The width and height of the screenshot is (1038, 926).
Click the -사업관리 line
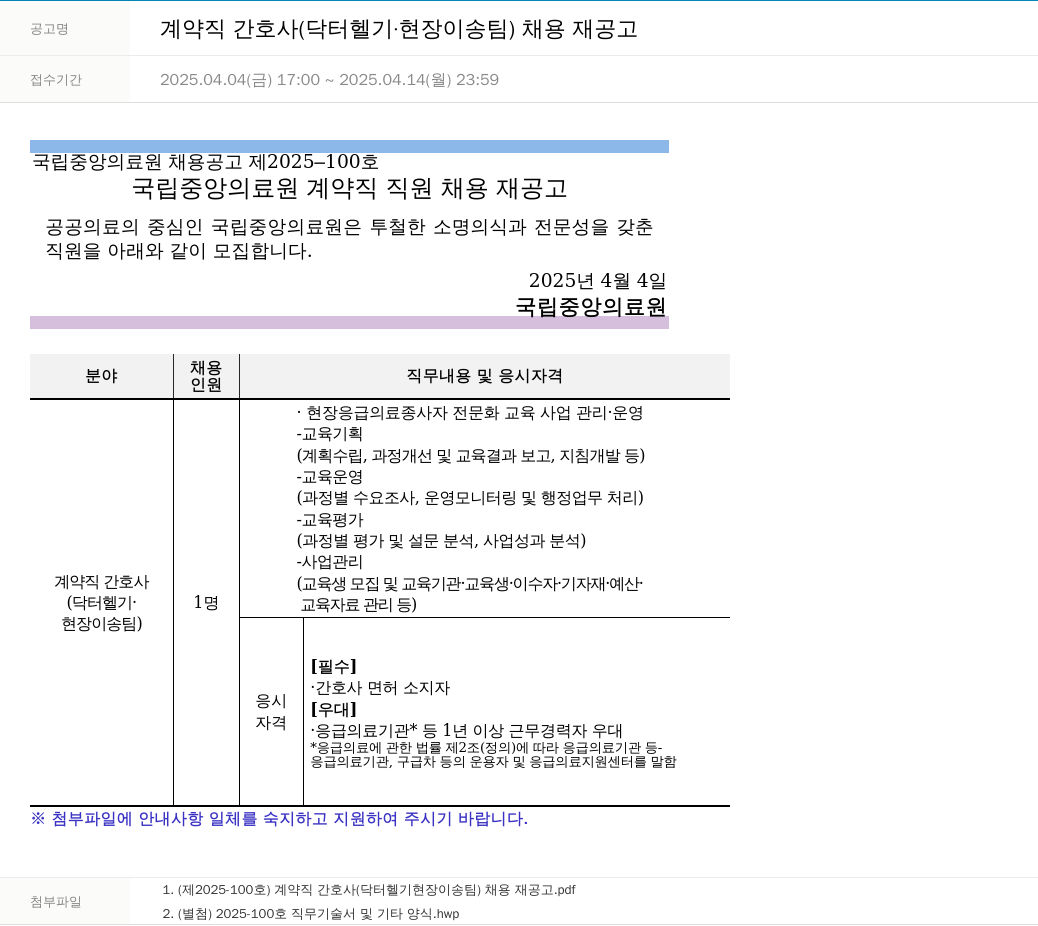pos(329,562)
